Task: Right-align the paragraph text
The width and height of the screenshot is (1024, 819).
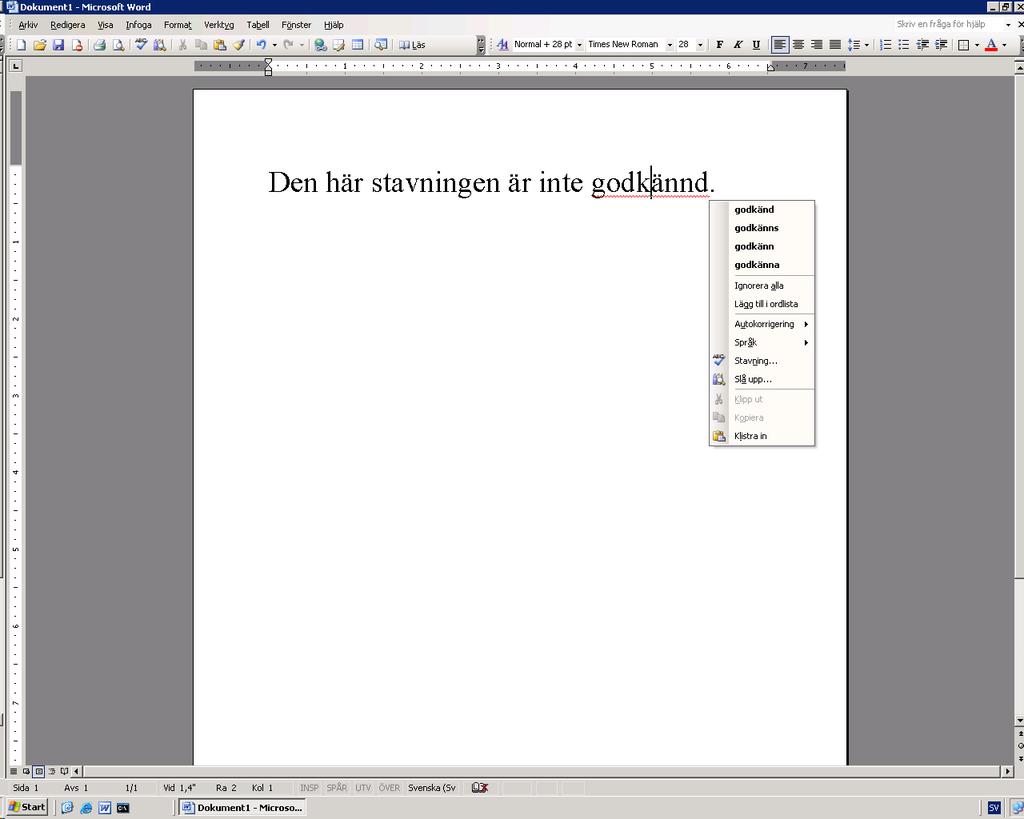Action: 816,45
